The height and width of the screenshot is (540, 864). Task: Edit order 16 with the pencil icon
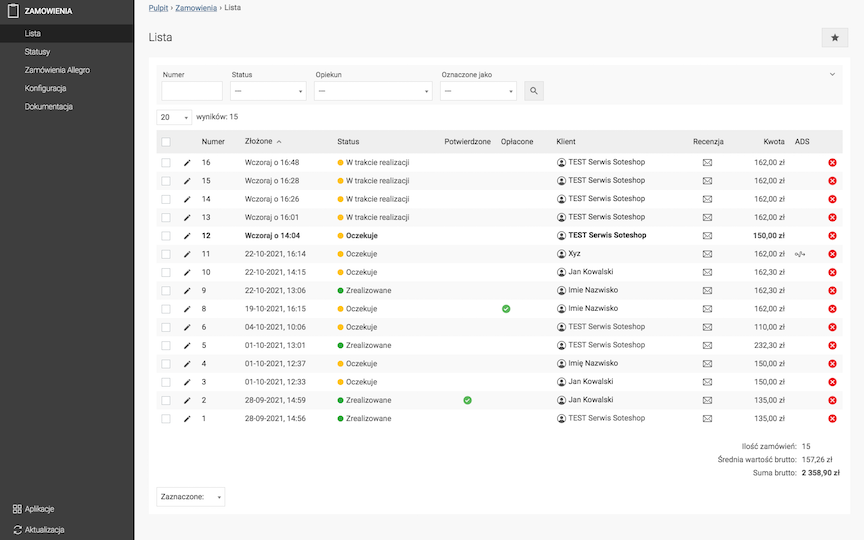187,163
